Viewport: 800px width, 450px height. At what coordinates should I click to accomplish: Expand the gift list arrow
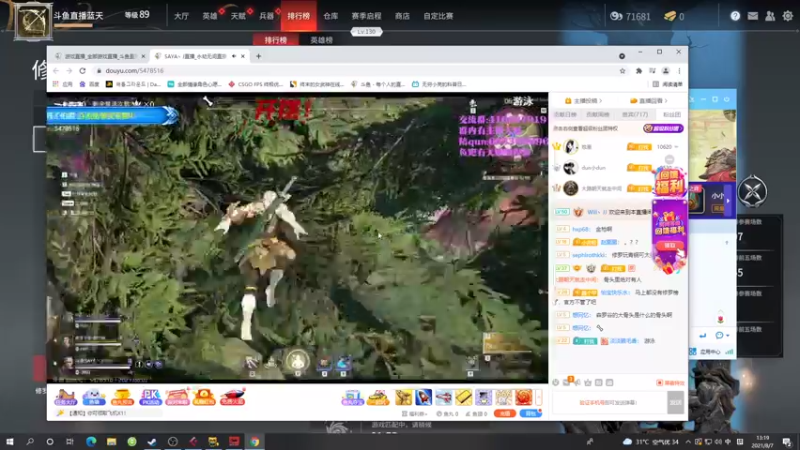(538, 397)
